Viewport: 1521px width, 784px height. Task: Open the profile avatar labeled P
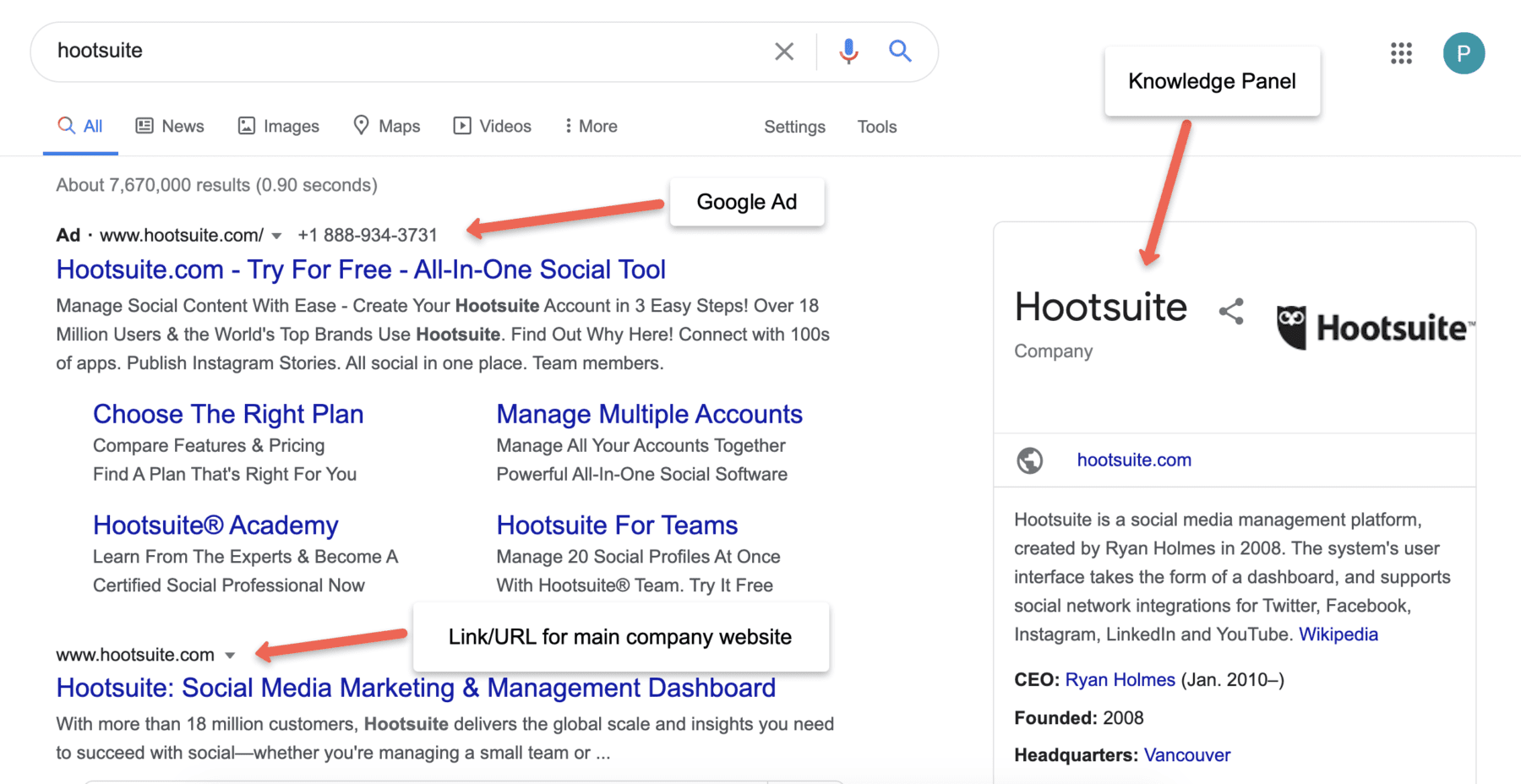pos(1464,53)
